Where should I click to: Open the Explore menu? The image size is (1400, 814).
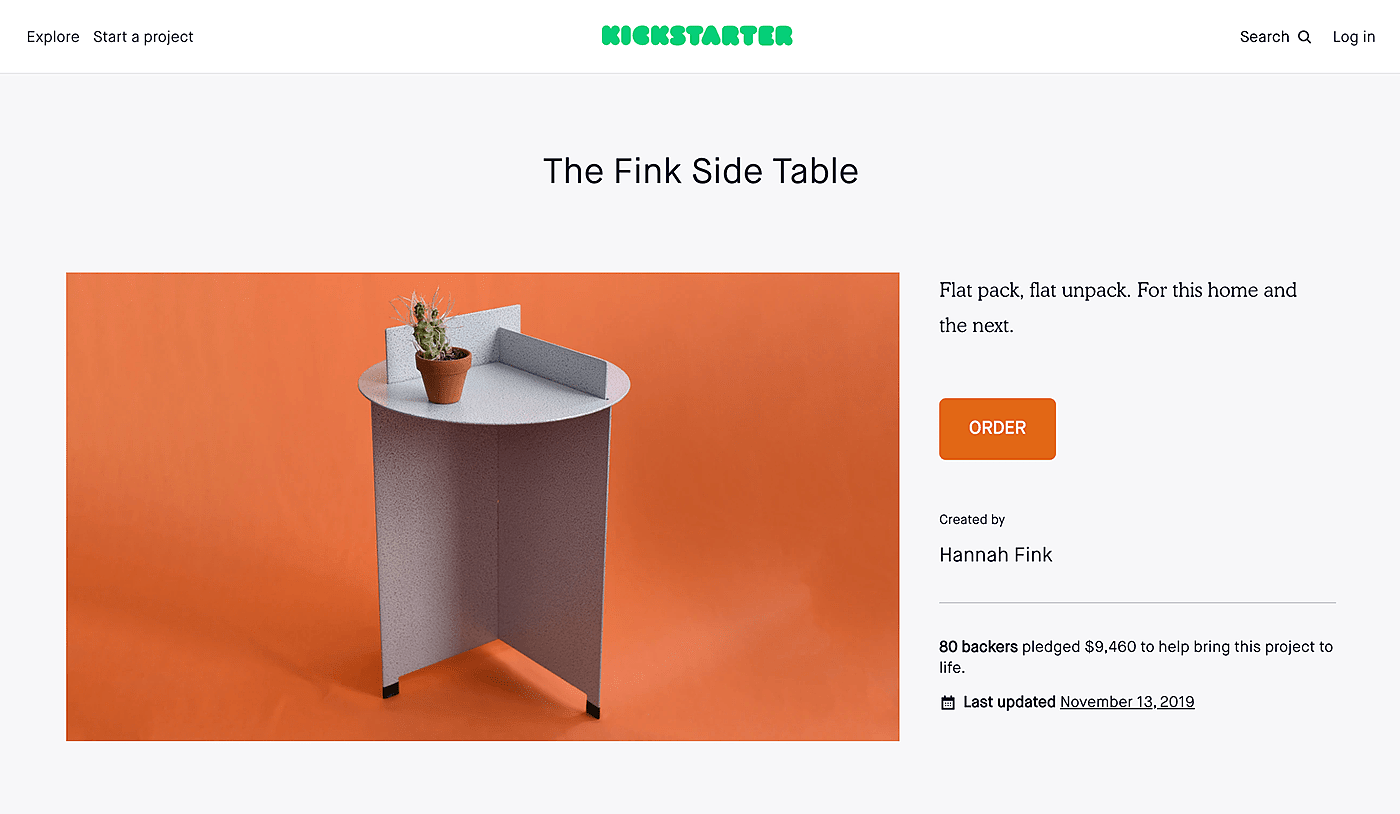tap(53, 37)
